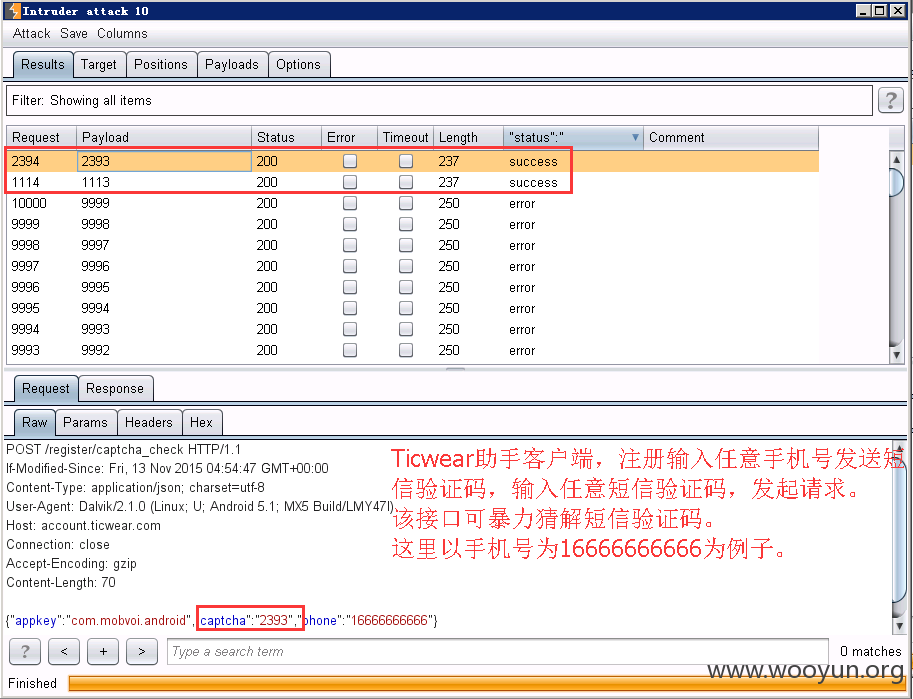Toggle Error checkbox for request 9998
Screen dimensions: 913x699
(x=350, y=245)
